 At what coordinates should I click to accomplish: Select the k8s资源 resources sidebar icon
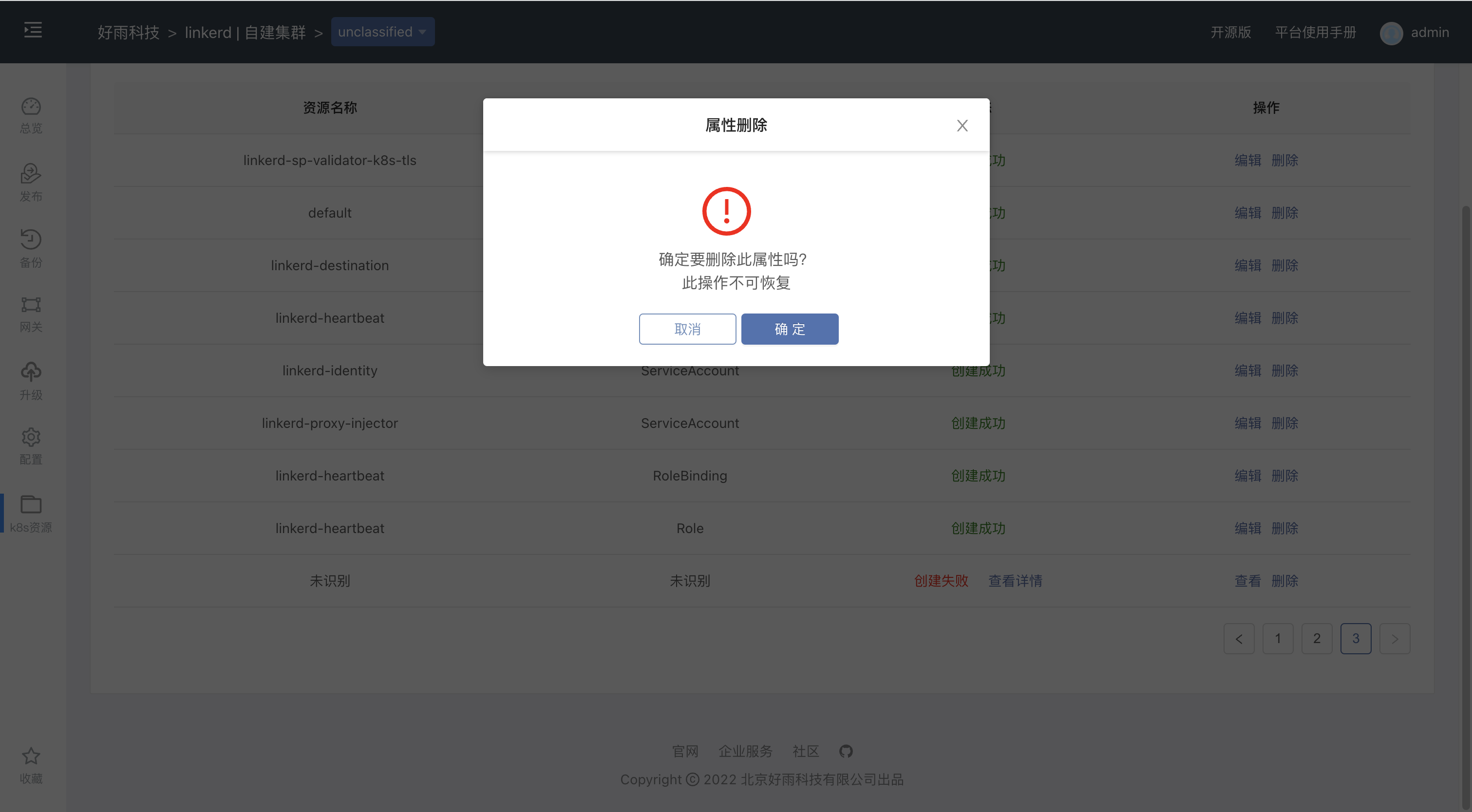point(31,513)
